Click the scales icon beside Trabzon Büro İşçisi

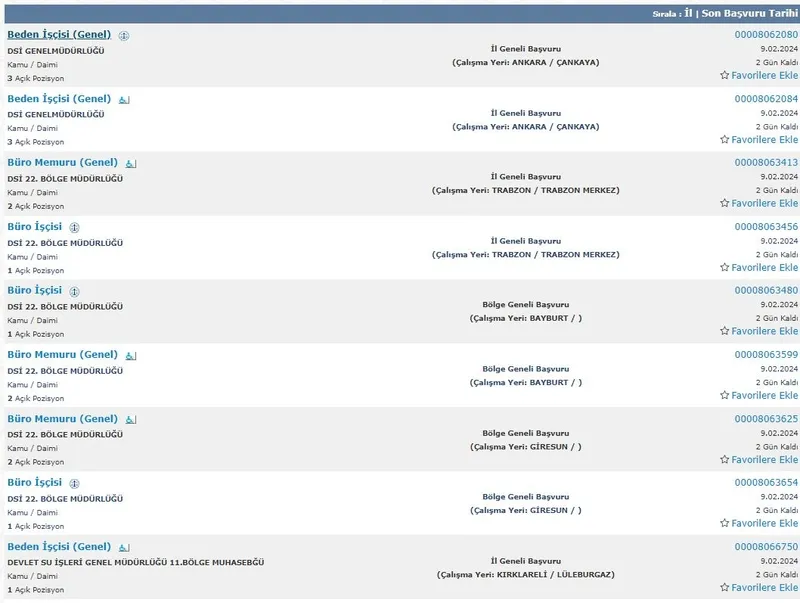pyautogui.click(x=75, y=227)
